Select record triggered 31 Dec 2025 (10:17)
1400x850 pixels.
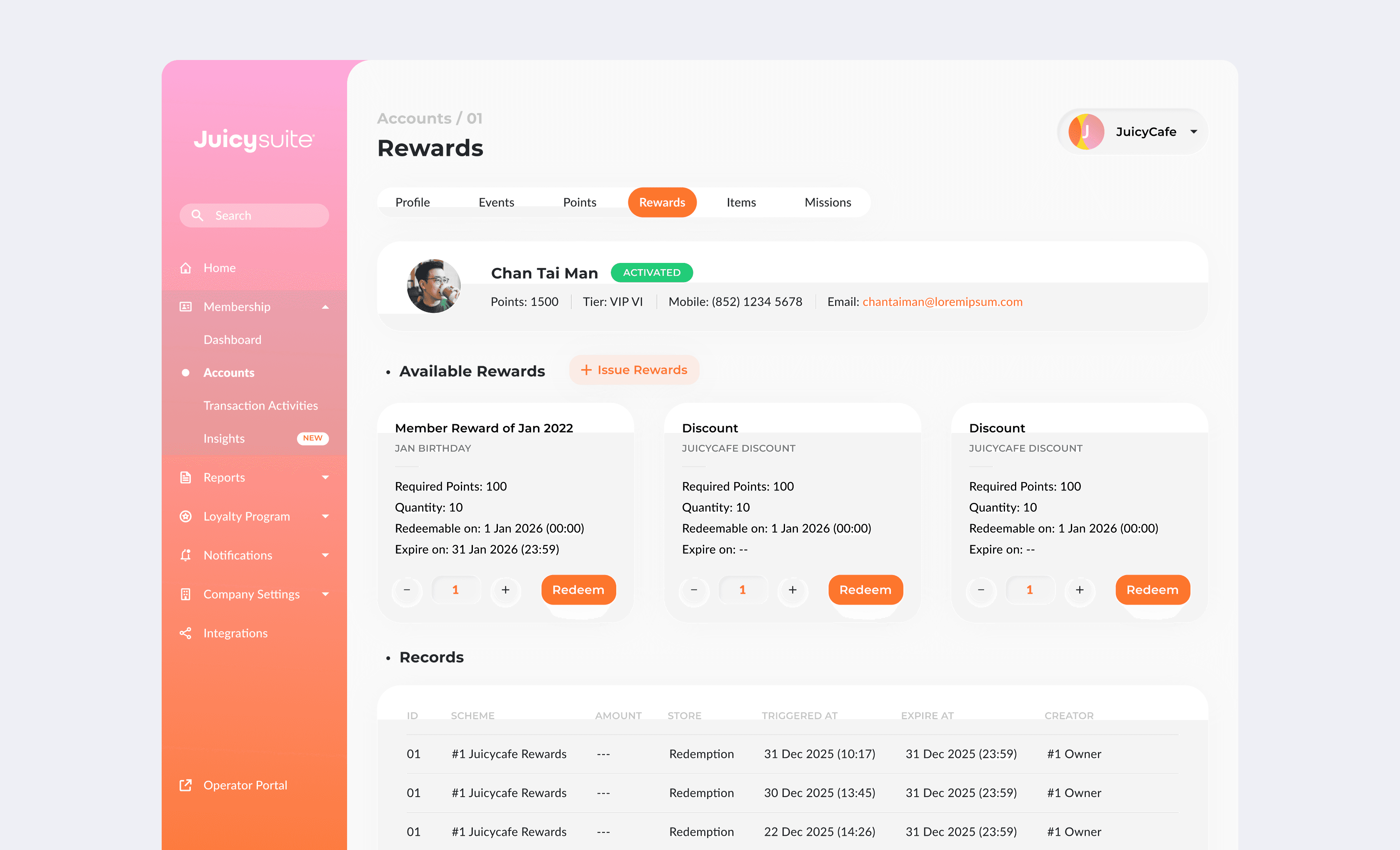(792, 754)
